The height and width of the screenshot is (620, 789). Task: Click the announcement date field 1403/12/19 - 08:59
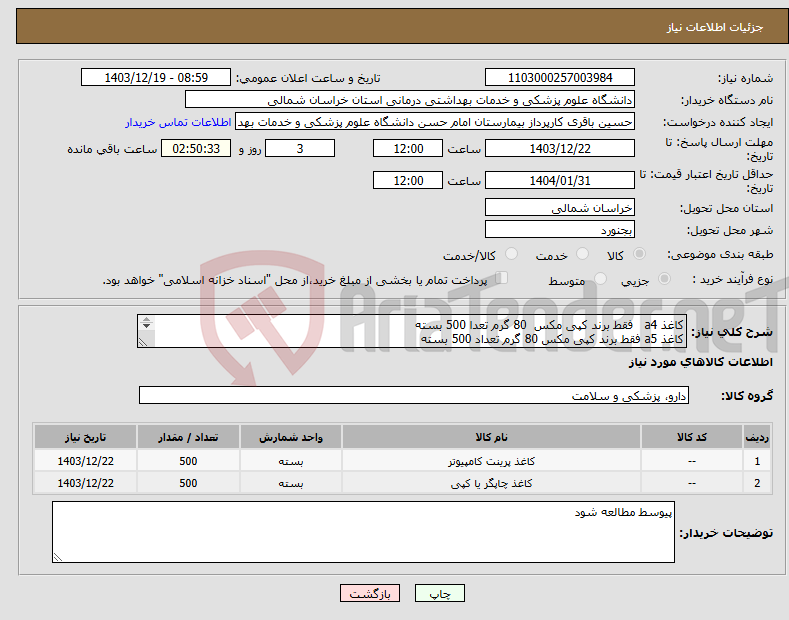156,78
